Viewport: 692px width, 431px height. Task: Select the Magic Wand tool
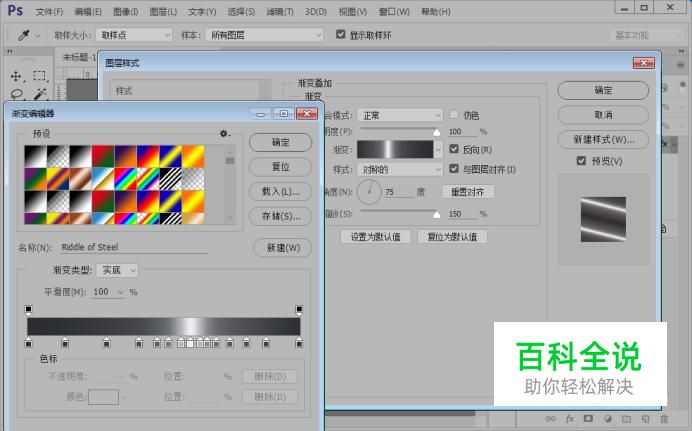(40, 94)
